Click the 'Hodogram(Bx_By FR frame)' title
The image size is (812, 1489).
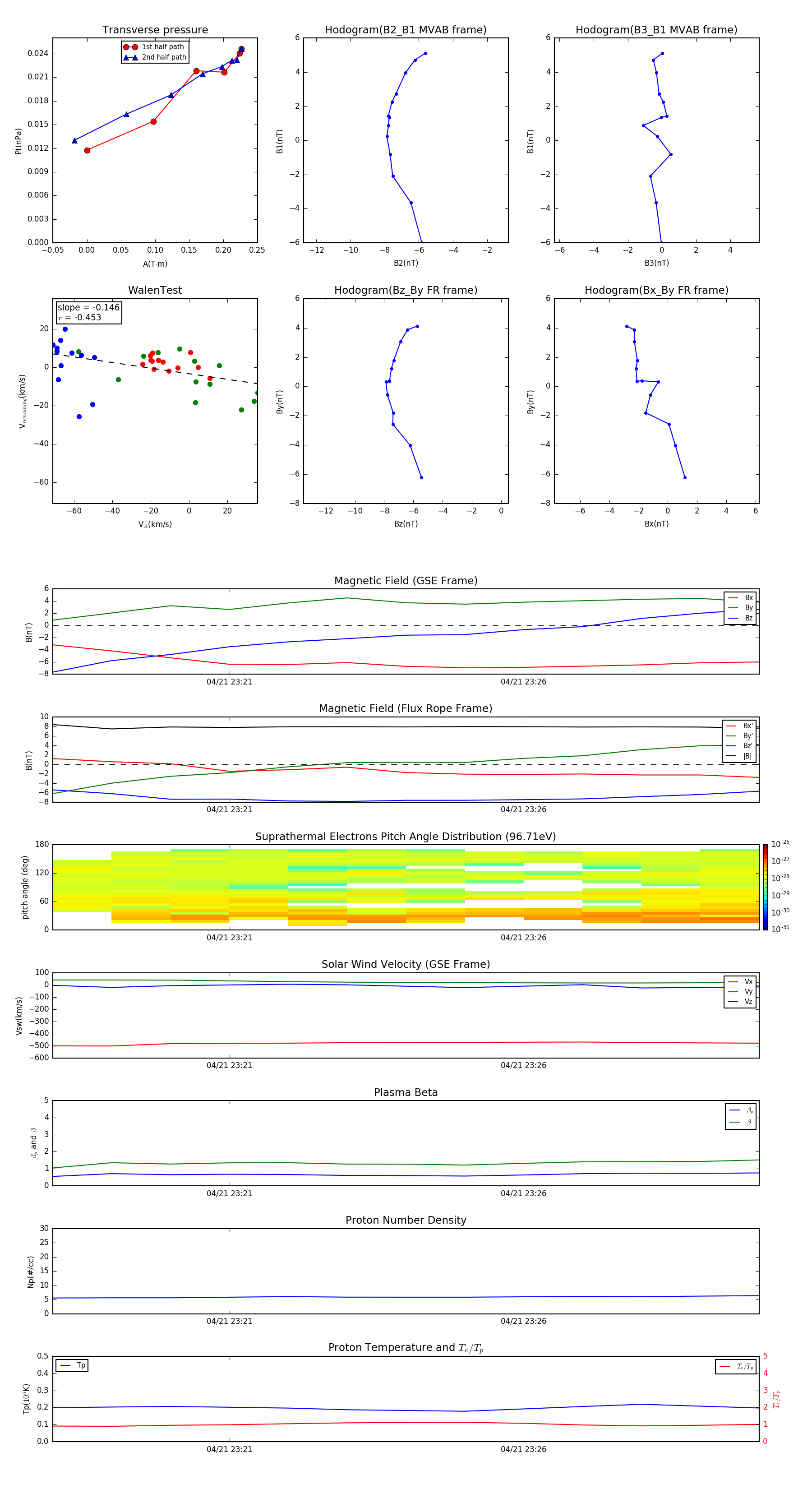click(656, 290)
